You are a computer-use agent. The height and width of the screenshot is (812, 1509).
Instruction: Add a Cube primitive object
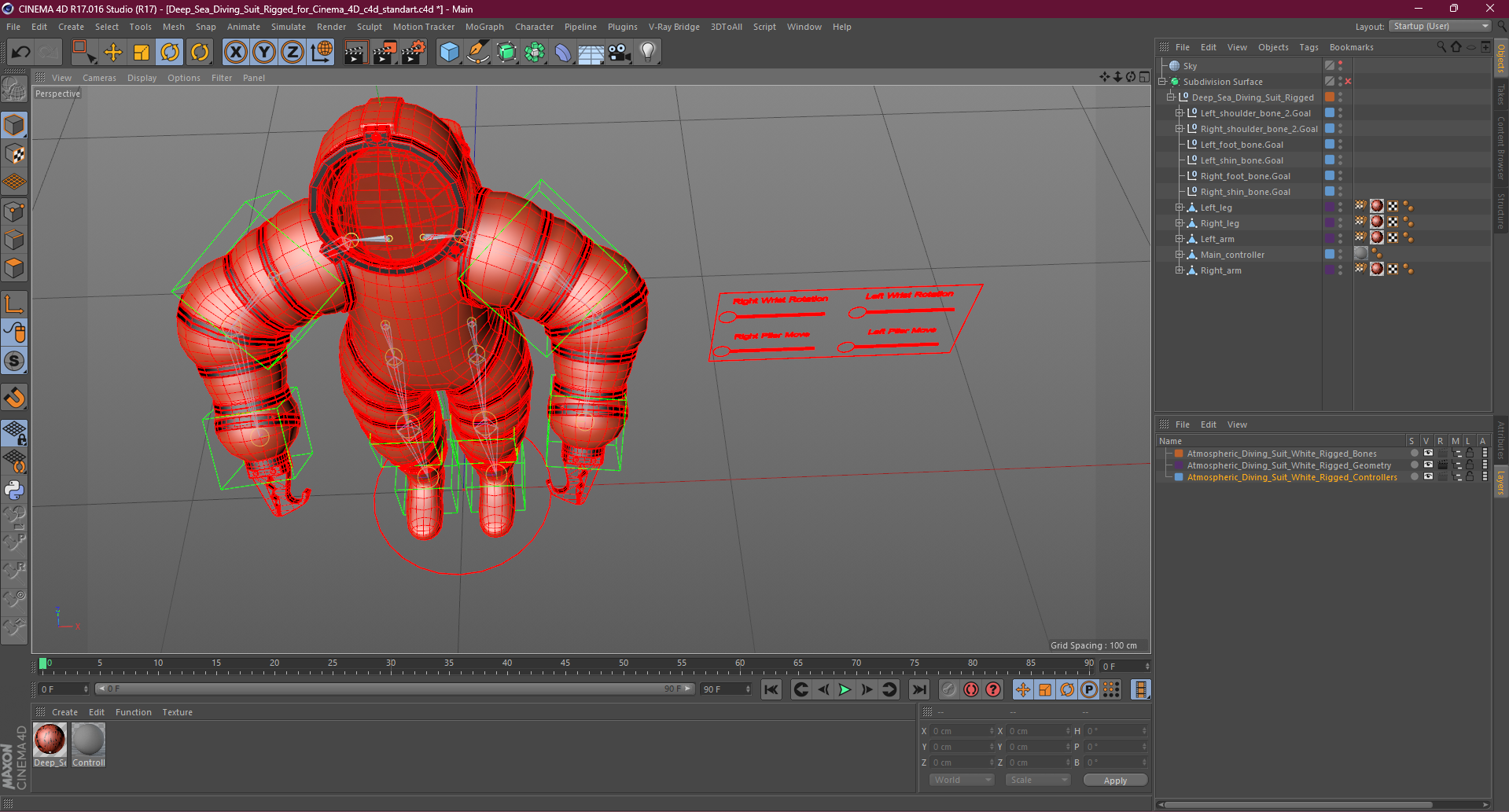pyautogui.click(x=449, y=52)
